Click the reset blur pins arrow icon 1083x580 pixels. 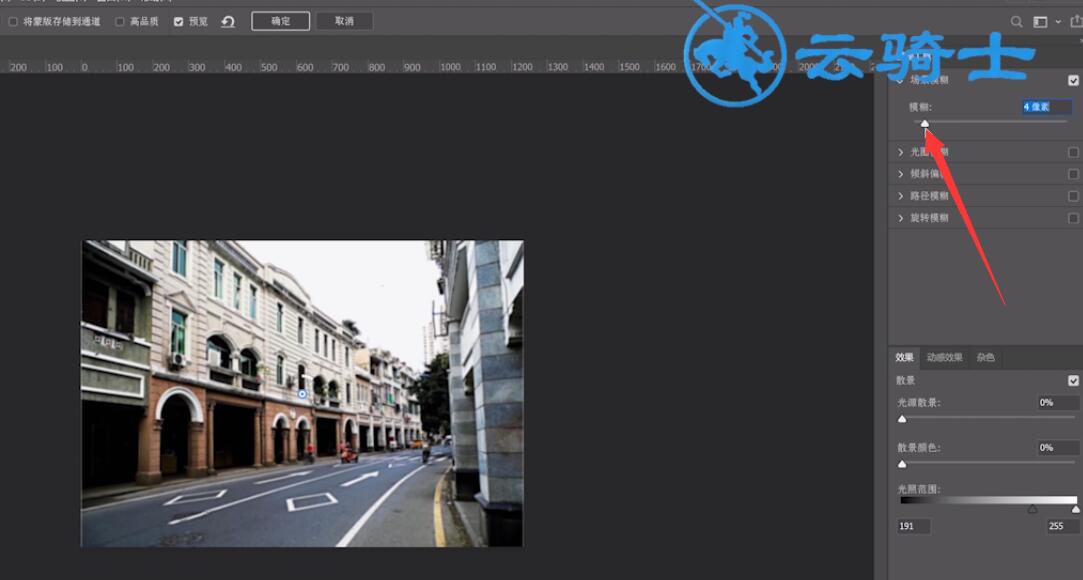tap(228, 21)
